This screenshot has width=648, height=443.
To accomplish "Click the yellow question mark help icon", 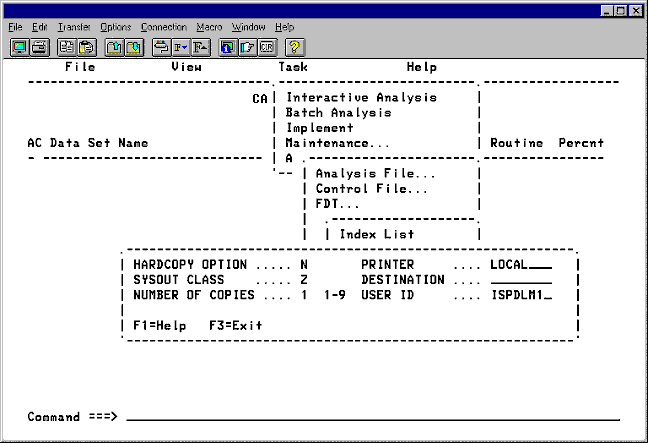I will point(296,46).
